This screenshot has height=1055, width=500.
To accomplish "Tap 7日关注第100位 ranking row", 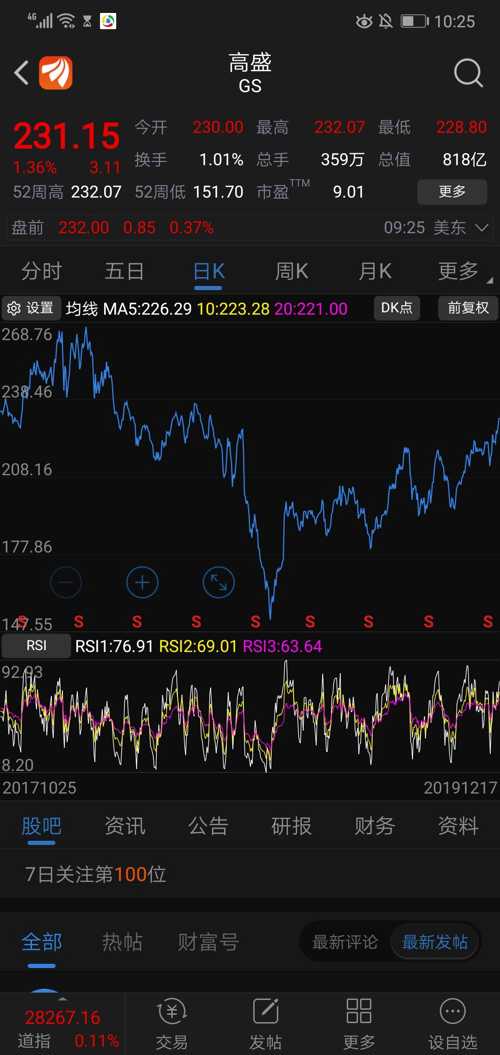I will (250, 874).
